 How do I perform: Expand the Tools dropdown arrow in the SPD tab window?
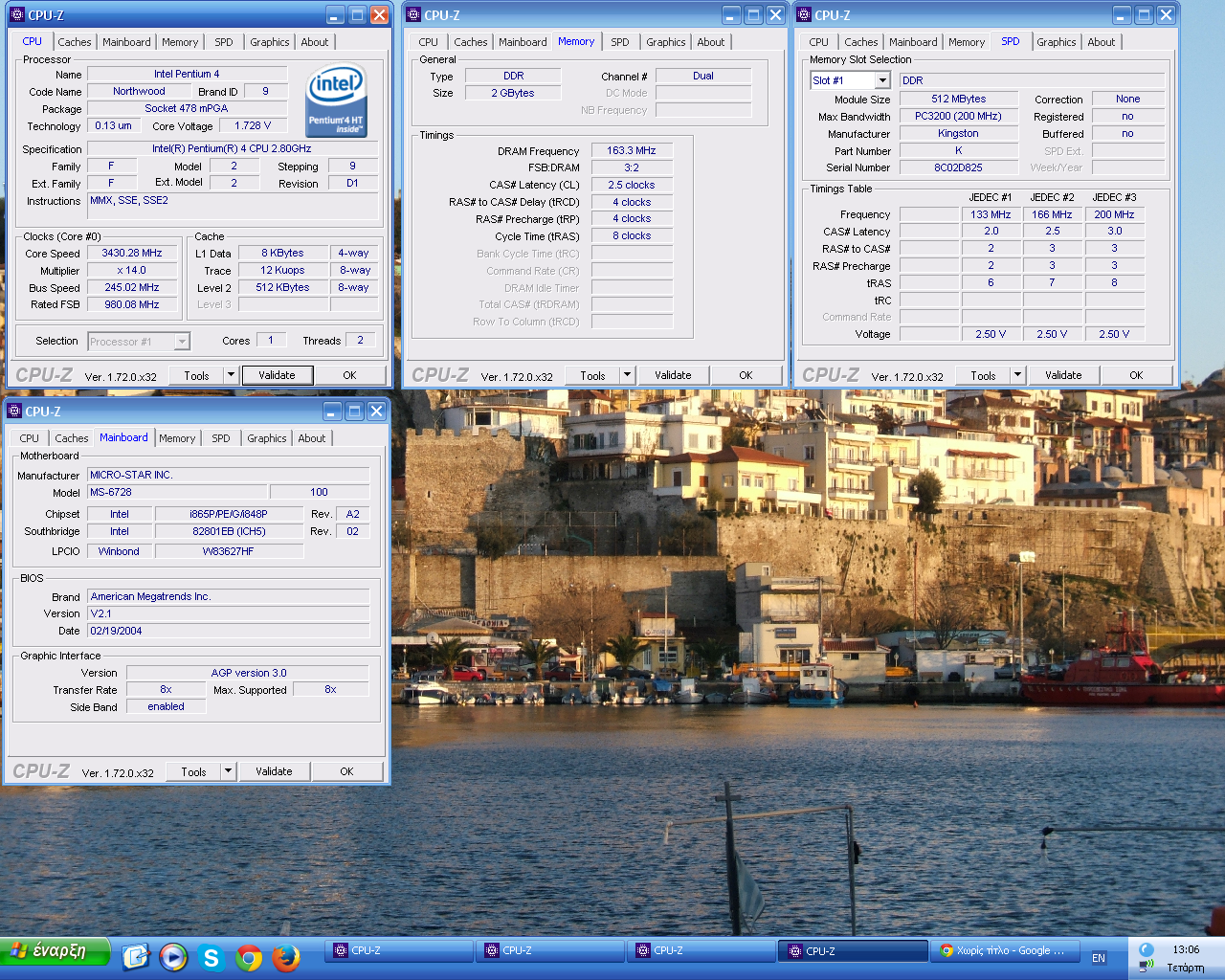pos(1017,375)
